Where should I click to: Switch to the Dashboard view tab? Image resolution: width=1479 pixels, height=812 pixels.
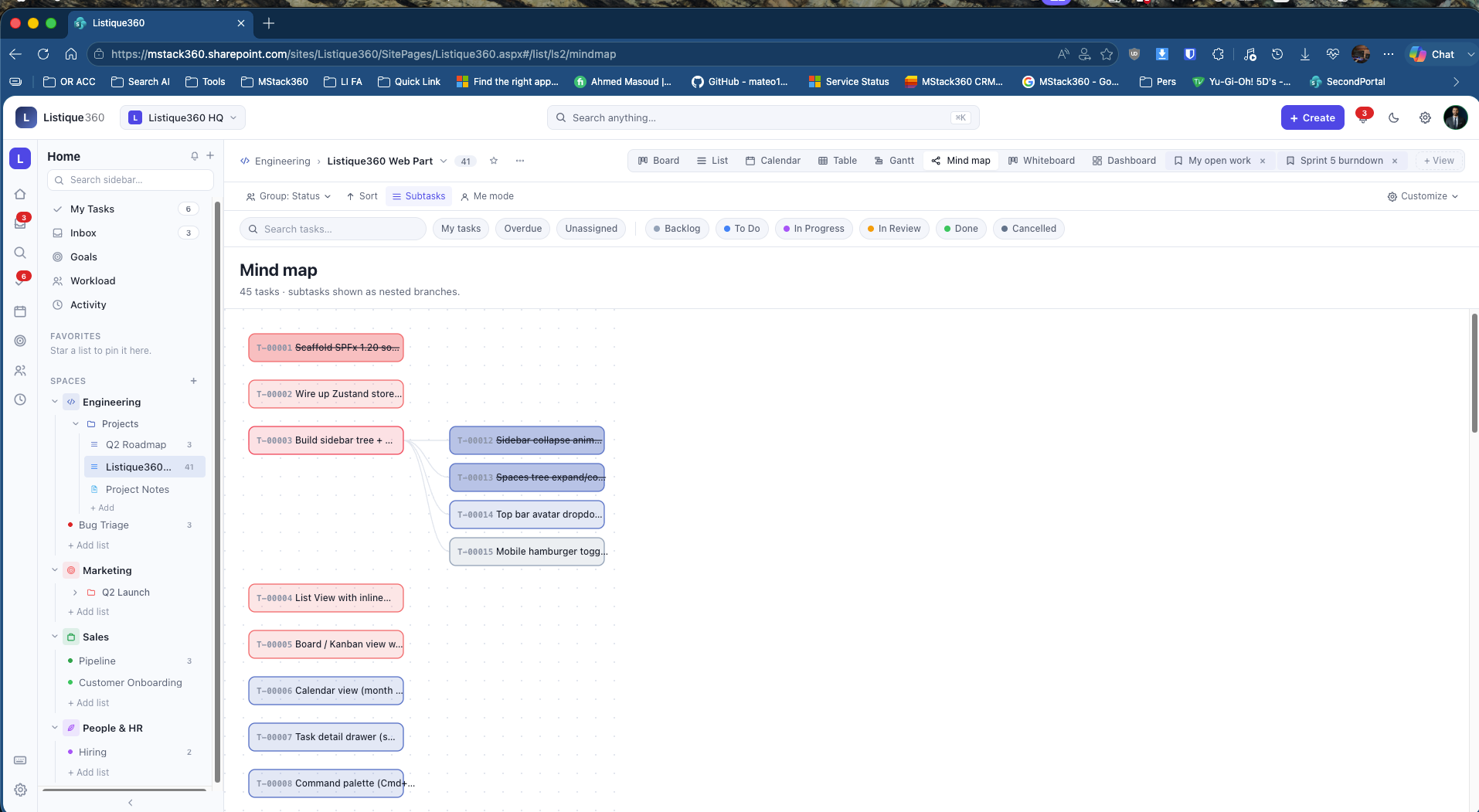tap(1124, 161)
